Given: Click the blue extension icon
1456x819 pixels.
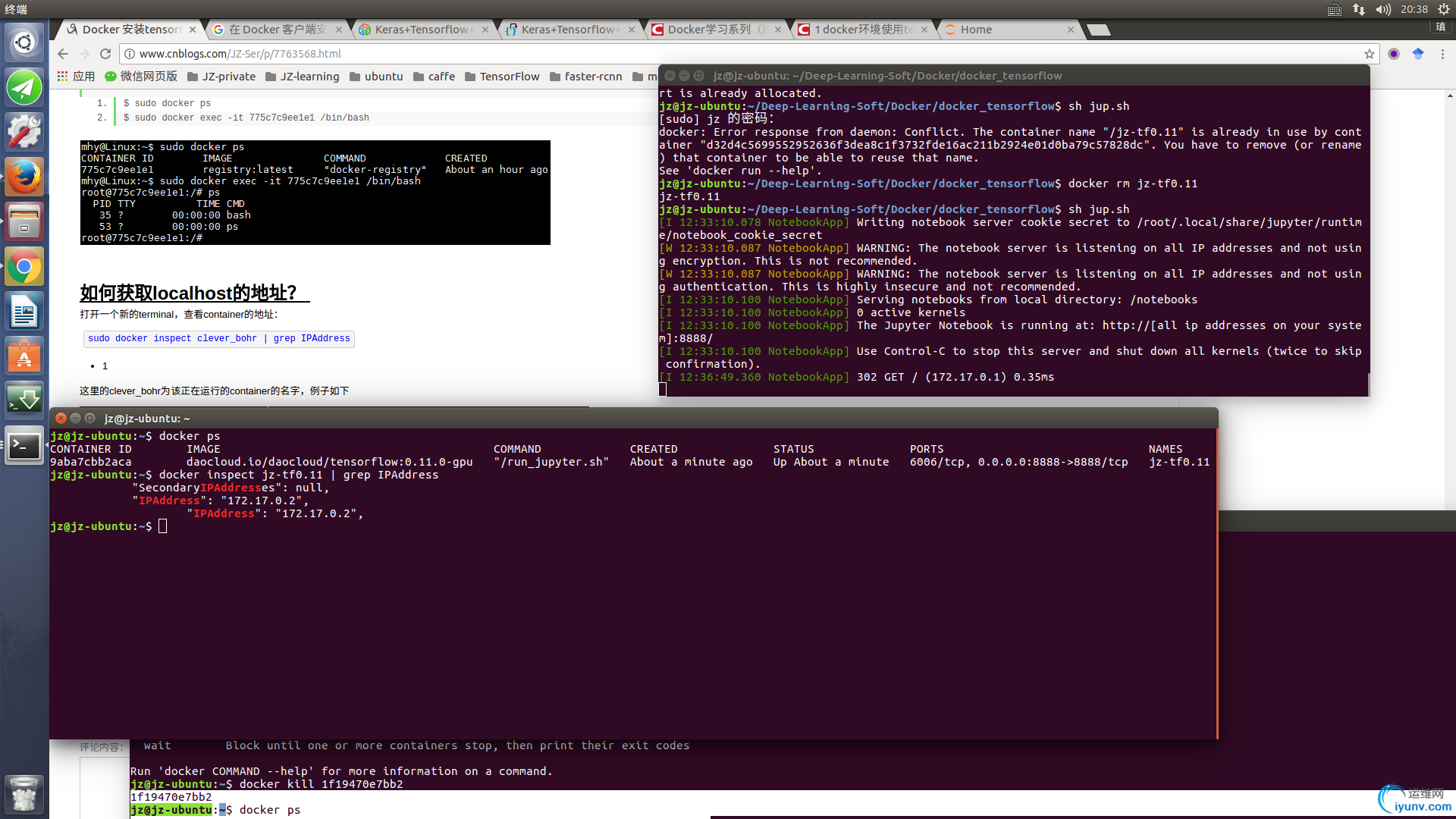Looking at the screenshot, I should 1418,54.
